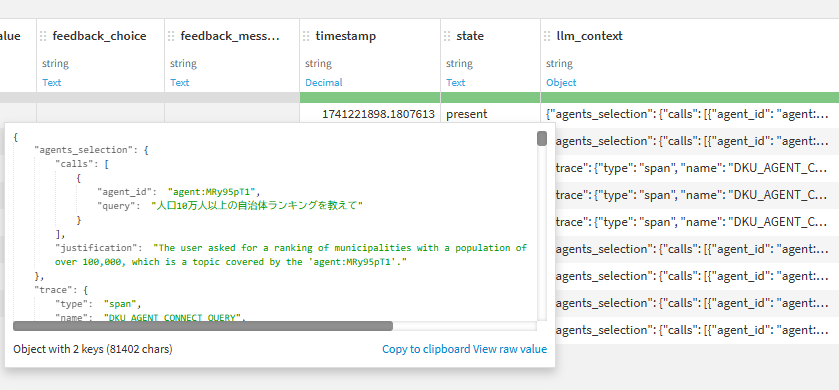Click Copy to clipboard link

coord(426,349)
